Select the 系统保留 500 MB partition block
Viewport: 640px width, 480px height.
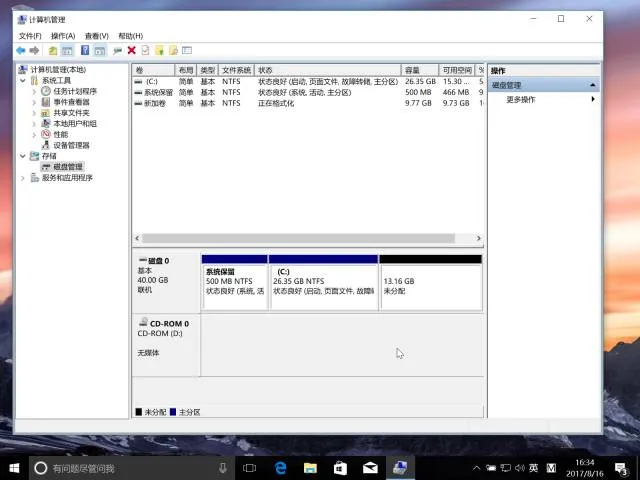235,283
